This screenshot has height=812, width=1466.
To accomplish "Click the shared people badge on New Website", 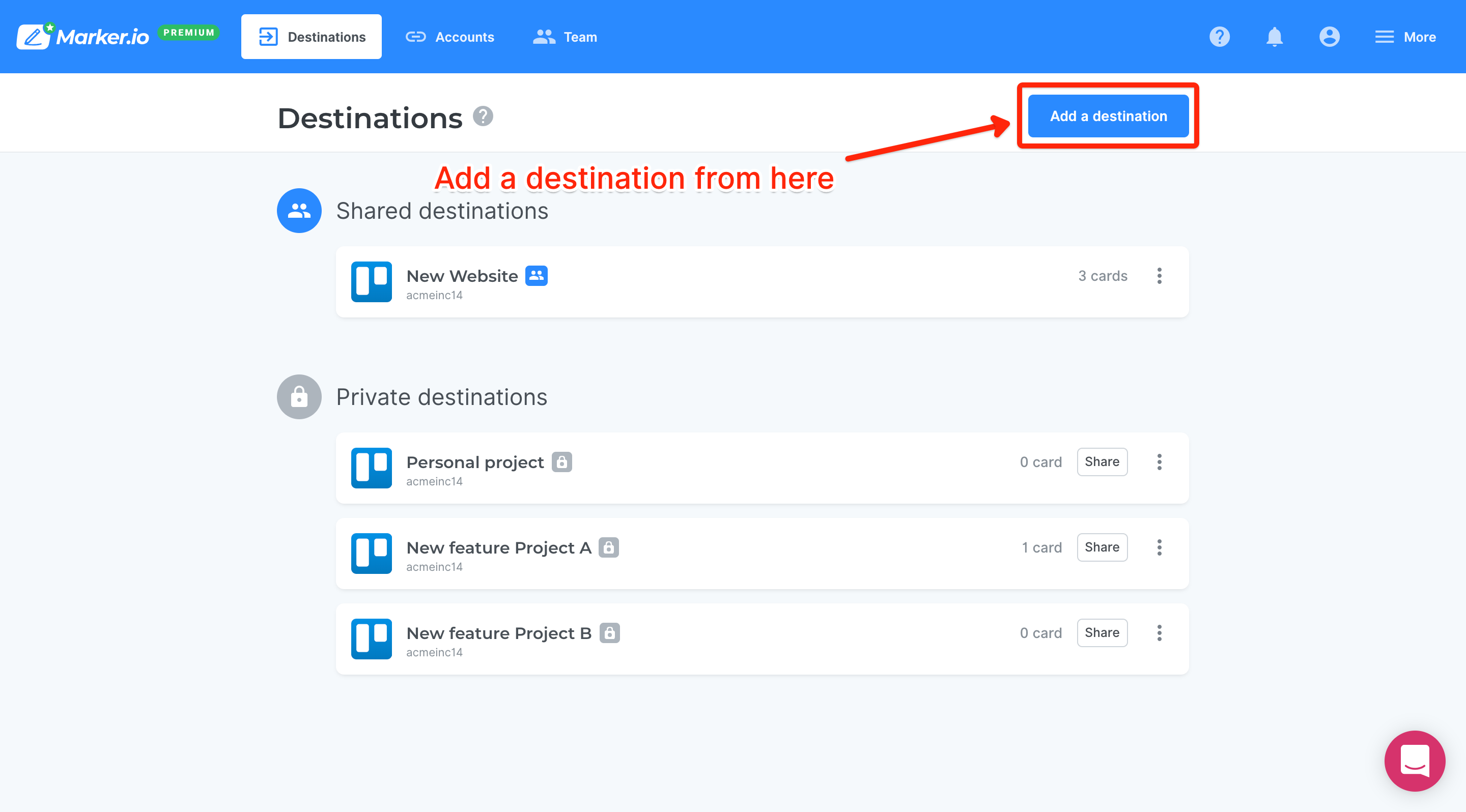I will click(x=536, y=276).
